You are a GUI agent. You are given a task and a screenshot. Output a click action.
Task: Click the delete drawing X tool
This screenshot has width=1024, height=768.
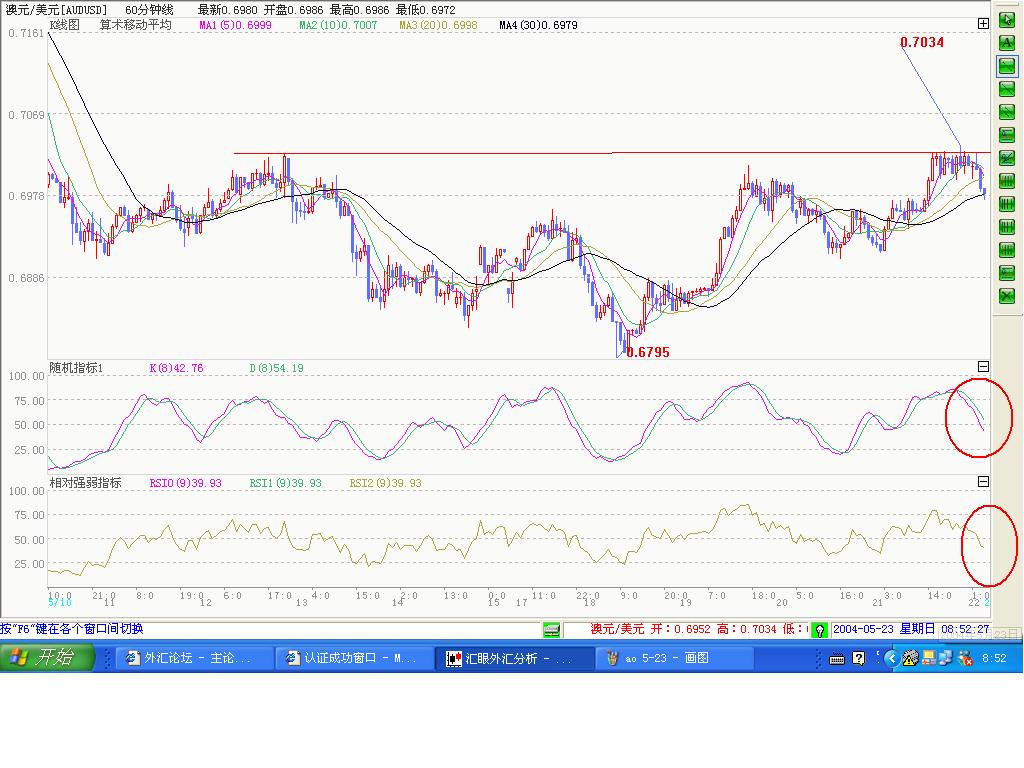coord(1007,295)
